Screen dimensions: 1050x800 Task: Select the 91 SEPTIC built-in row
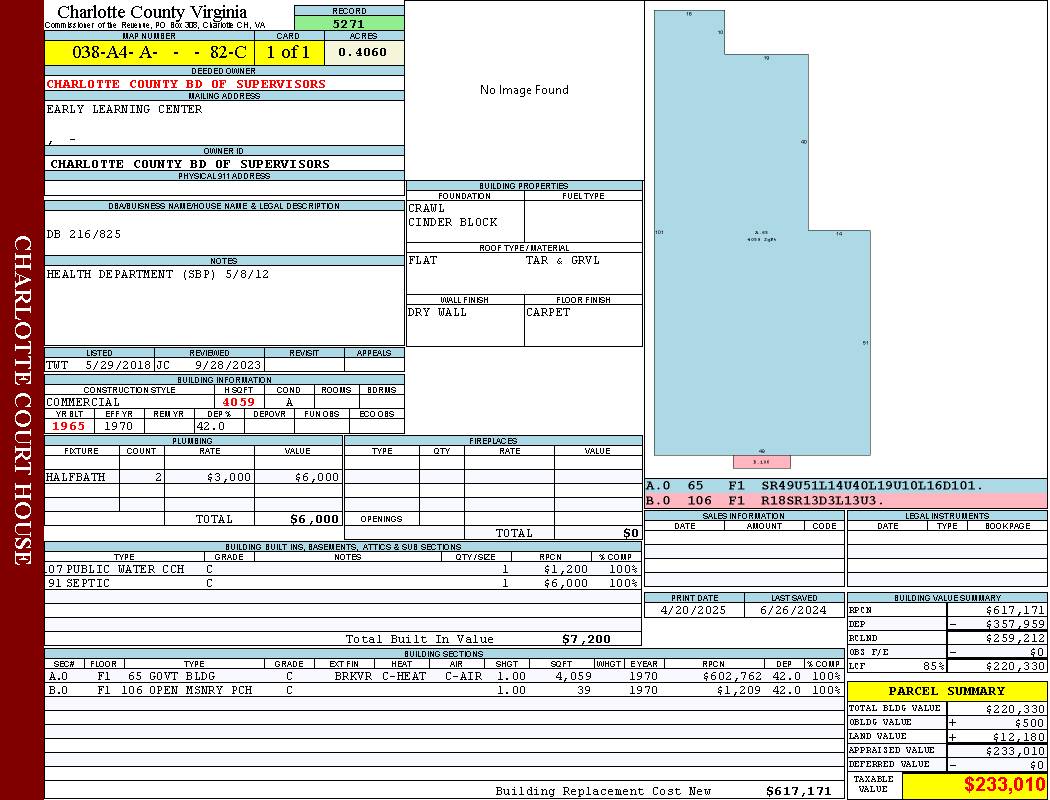pos(341,583)
